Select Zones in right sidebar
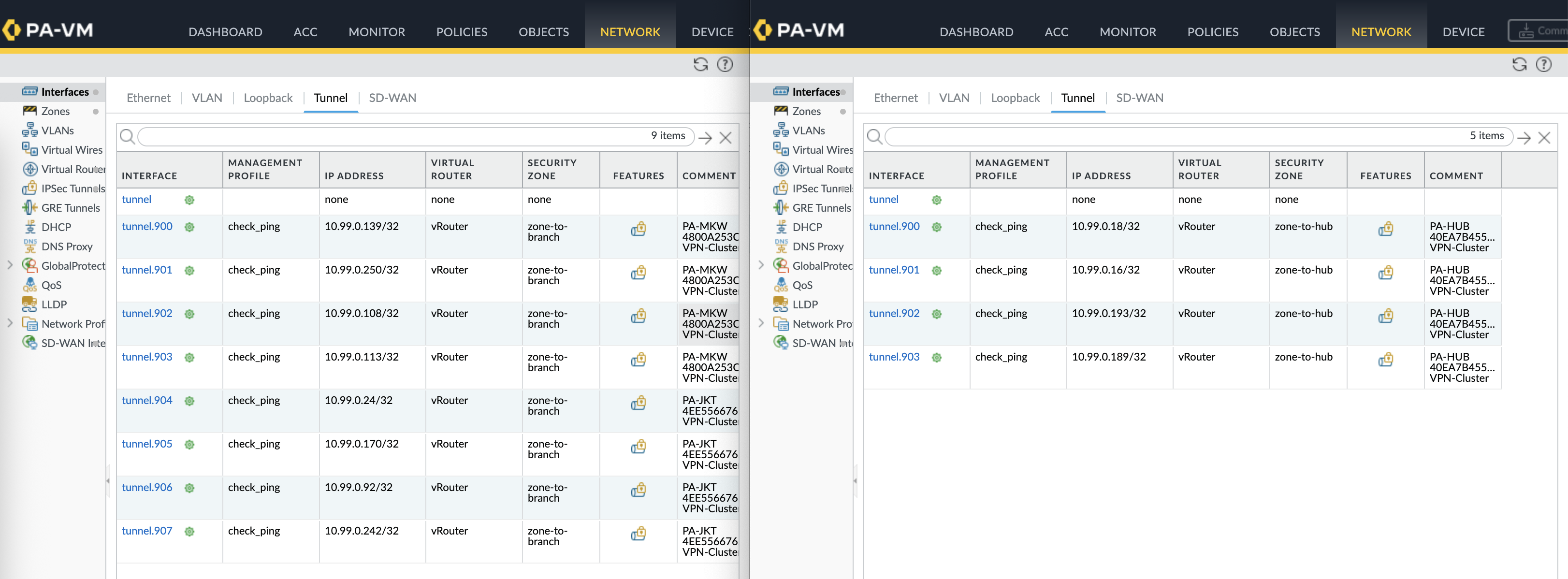 pos(806,111)
